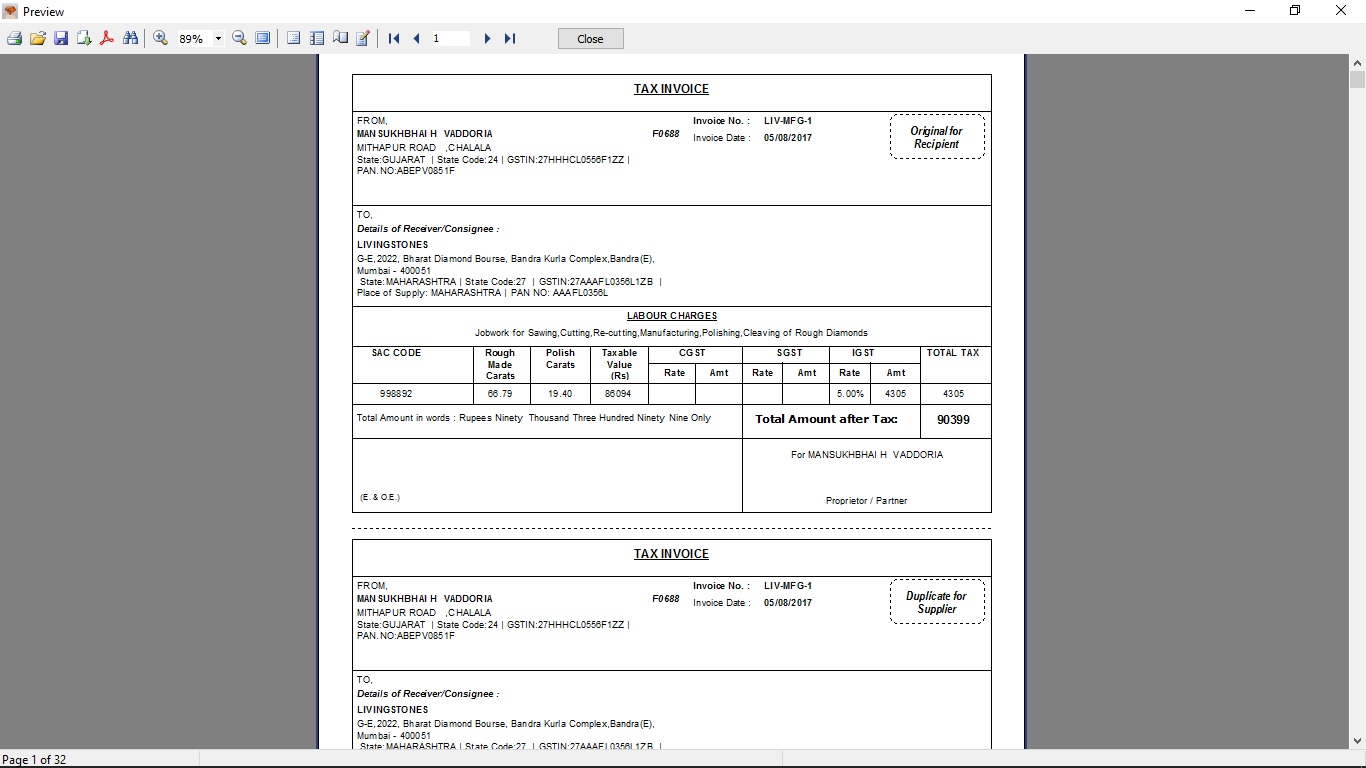The height and width of the screenshot is (768, 1366).
Task: Click the Edit page pencil icon
Action: tap(363, 39)
